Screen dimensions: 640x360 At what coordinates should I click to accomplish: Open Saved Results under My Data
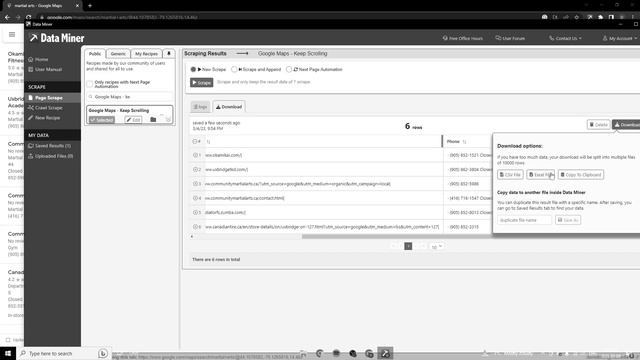point(49,146)
